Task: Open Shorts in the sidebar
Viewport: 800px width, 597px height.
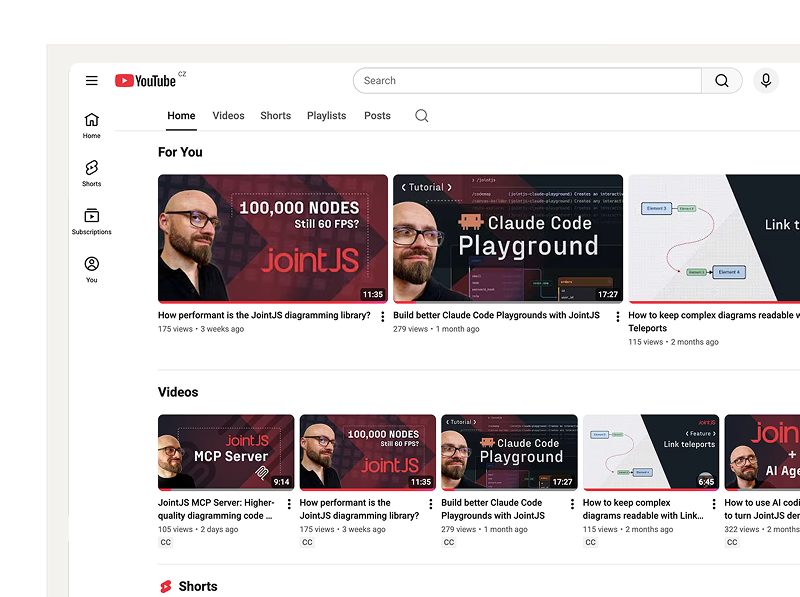Action: [x=92, y=173]
